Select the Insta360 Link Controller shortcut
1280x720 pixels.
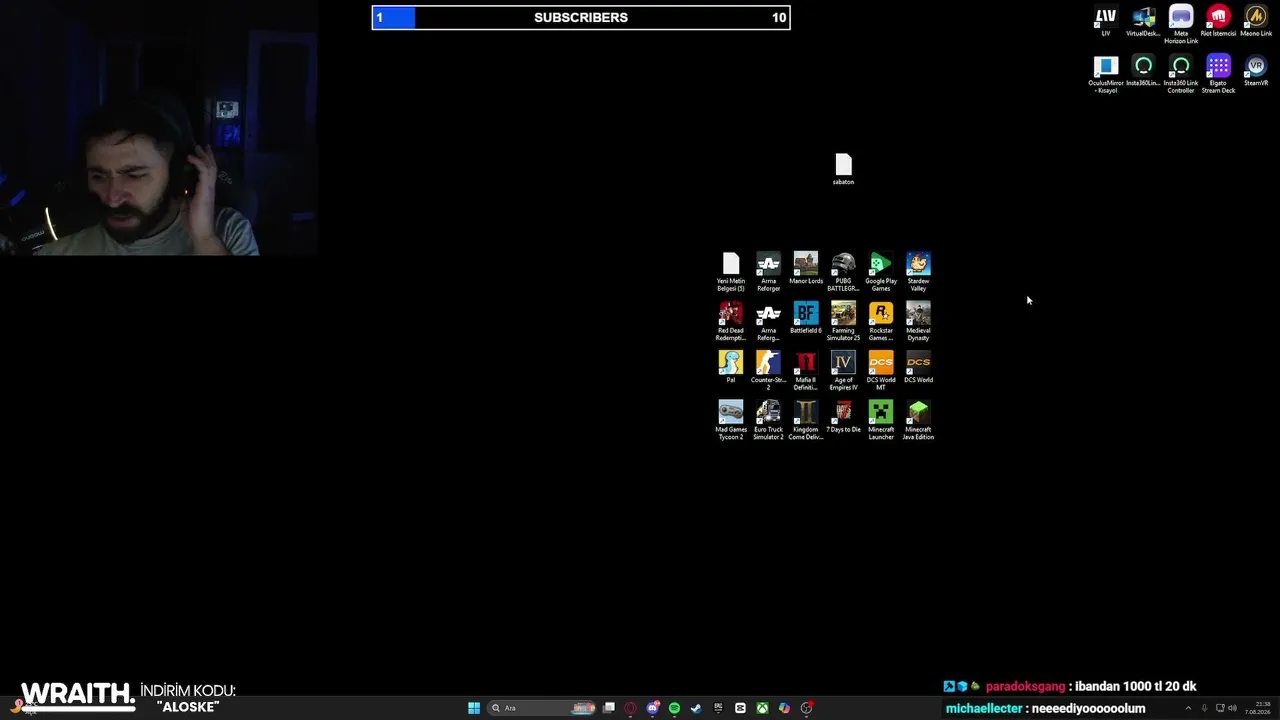(x=1181, y=75)
